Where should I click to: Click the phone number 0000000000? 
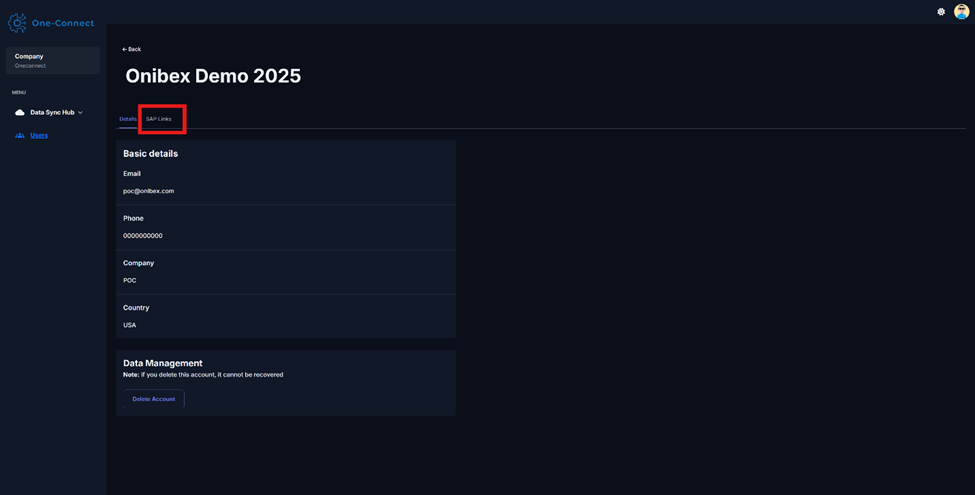[143, 236]
